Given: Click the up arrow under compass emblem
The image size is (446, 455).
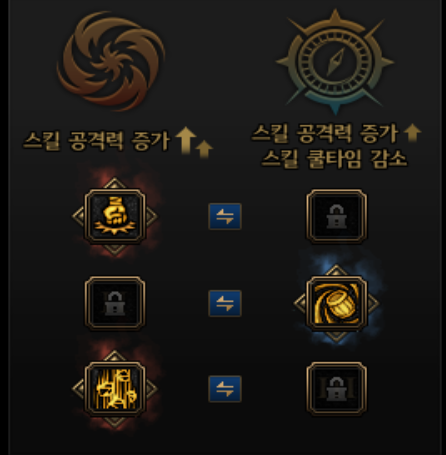Looking at the screenshot, I should point(412,132).
